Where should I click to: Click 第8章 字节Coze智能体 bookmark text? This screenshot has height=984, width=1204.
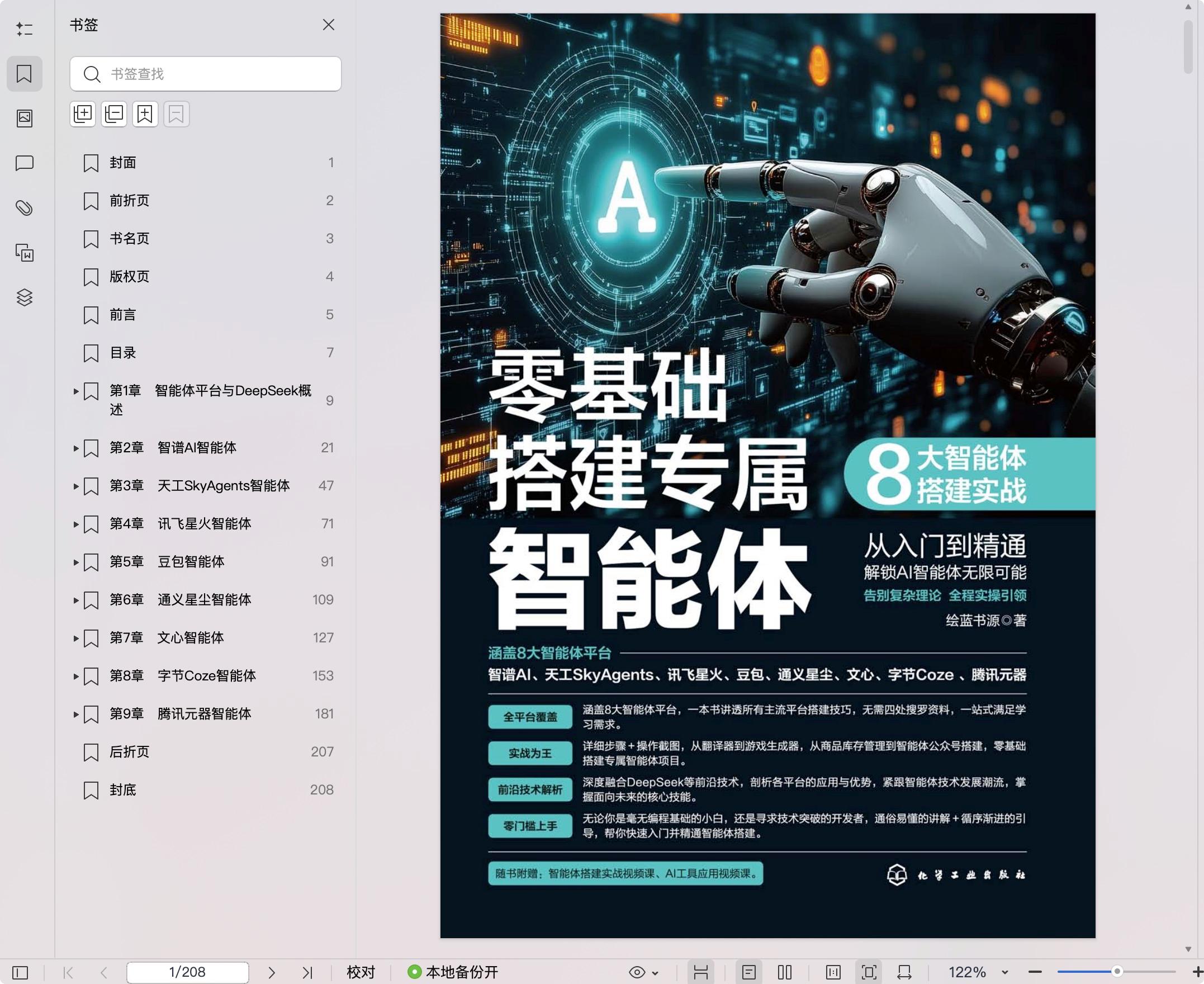coord(182,675)
